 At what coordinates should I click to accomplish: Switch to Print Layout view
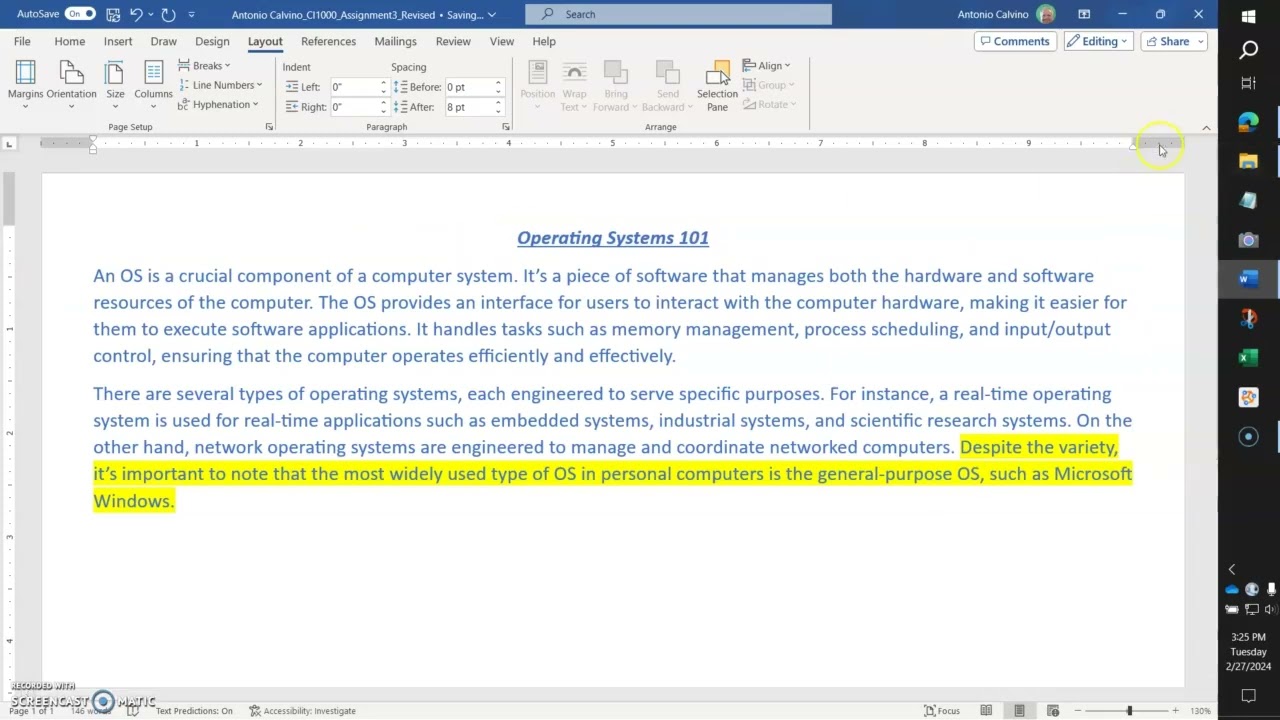pyautogui.click(x=1019, y=711)
